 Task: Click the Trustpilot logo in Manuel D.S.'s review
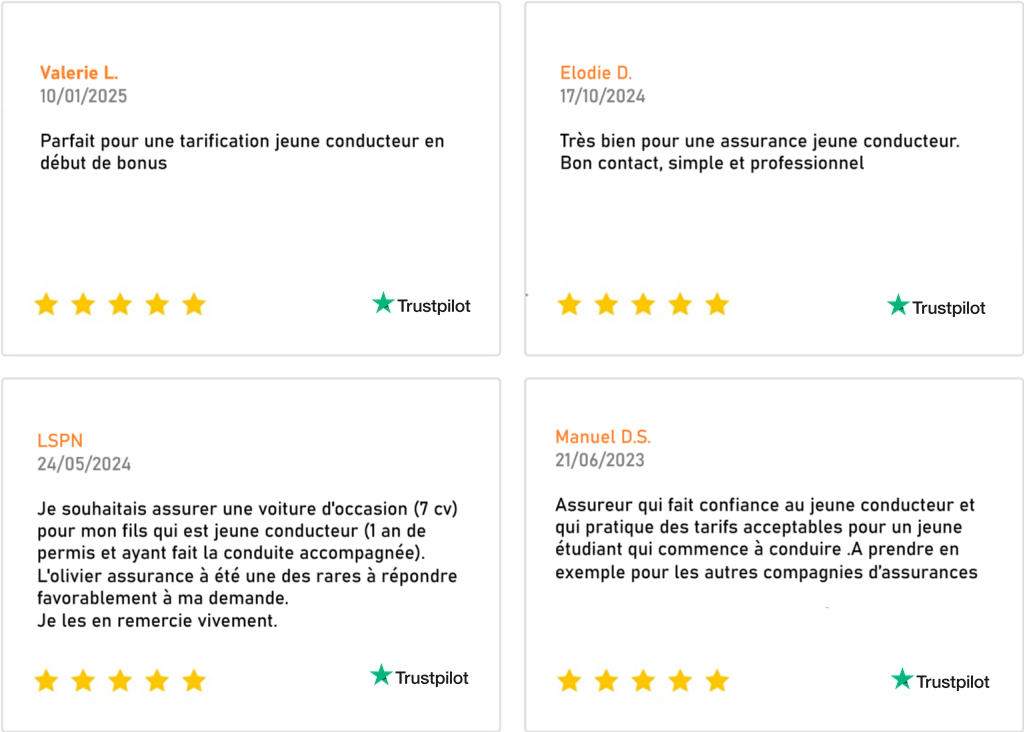tap(940, 681)
